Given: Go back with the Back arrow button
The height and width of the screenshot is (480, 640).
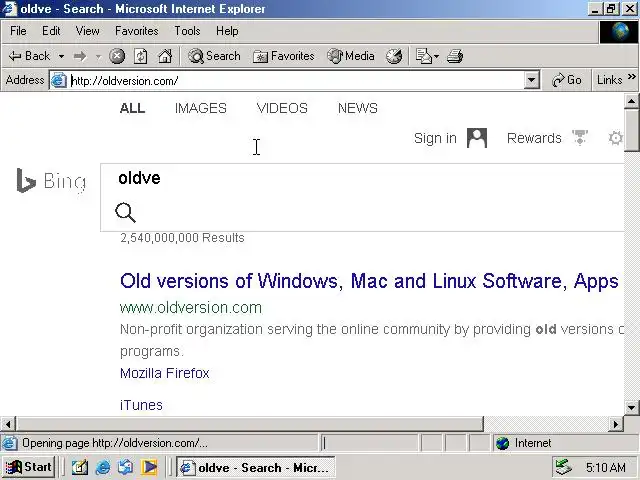Looking at the screenshot, I should point(29,56).
